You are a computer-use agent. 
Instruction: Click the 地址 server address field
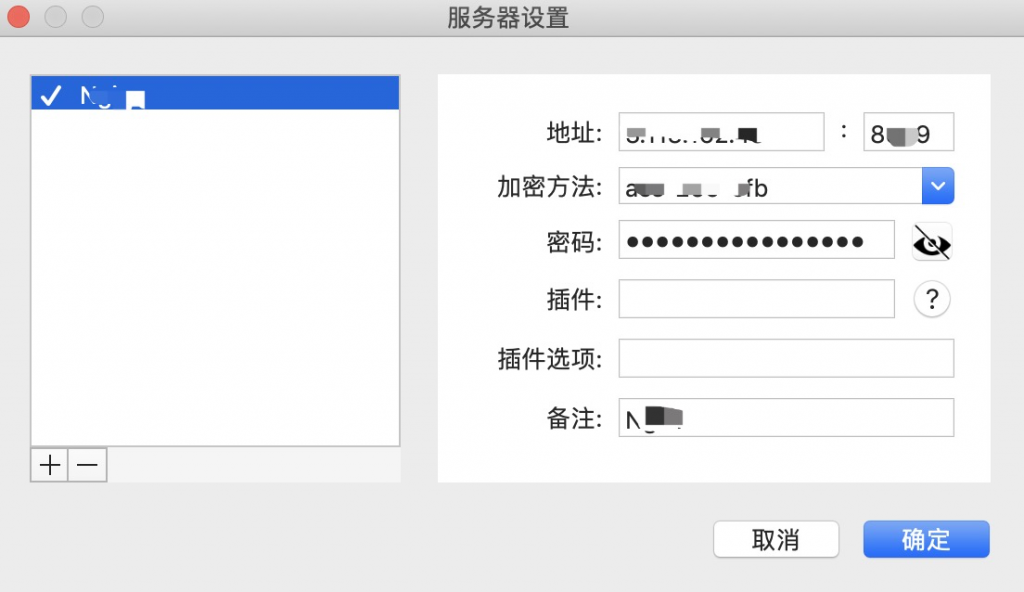(x=721, y=132)
